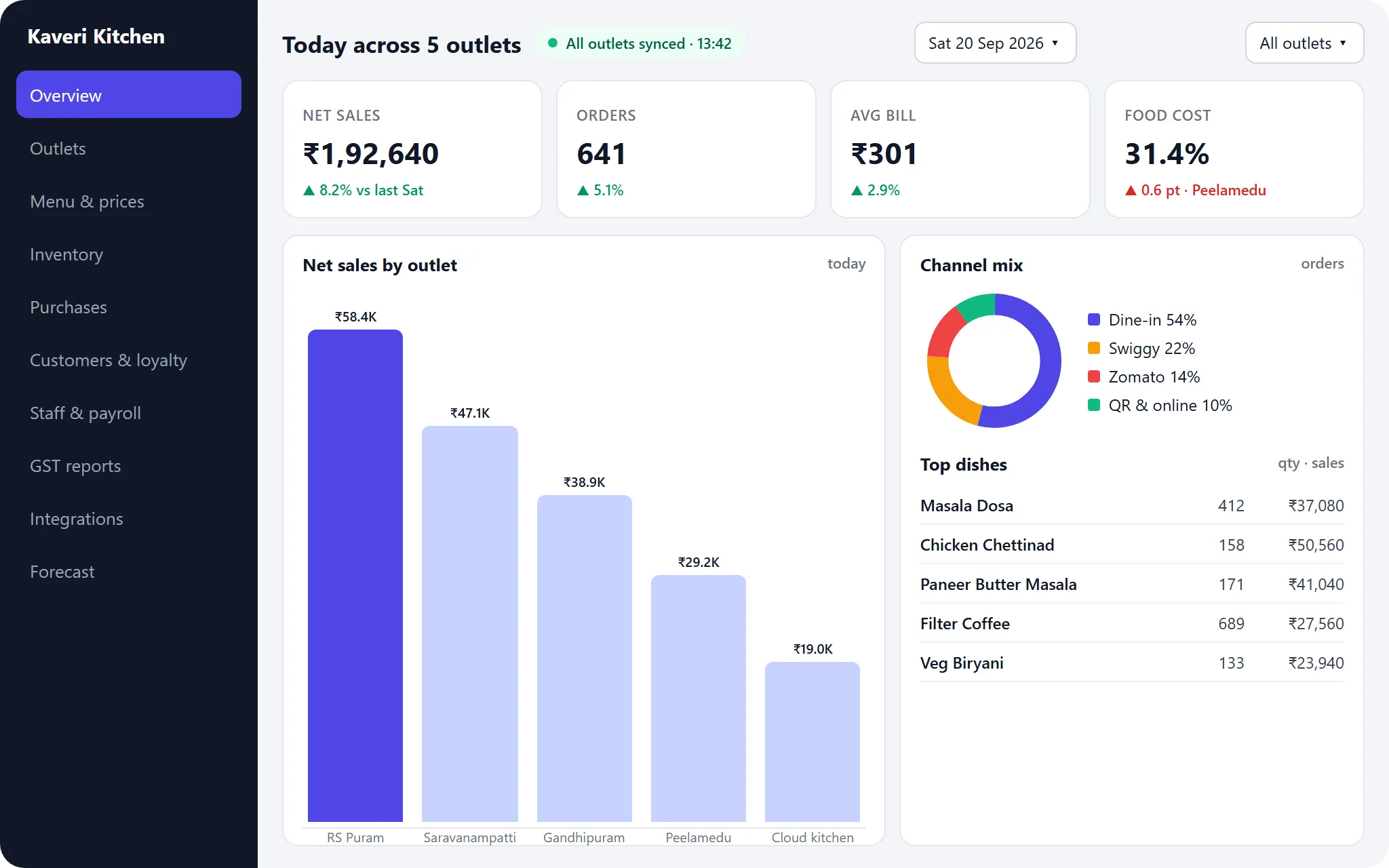This screenshot has width=1389, height=868.
Task: Open the Orders card showing 641
Action: pyautogui.click(x=686, y=149)
